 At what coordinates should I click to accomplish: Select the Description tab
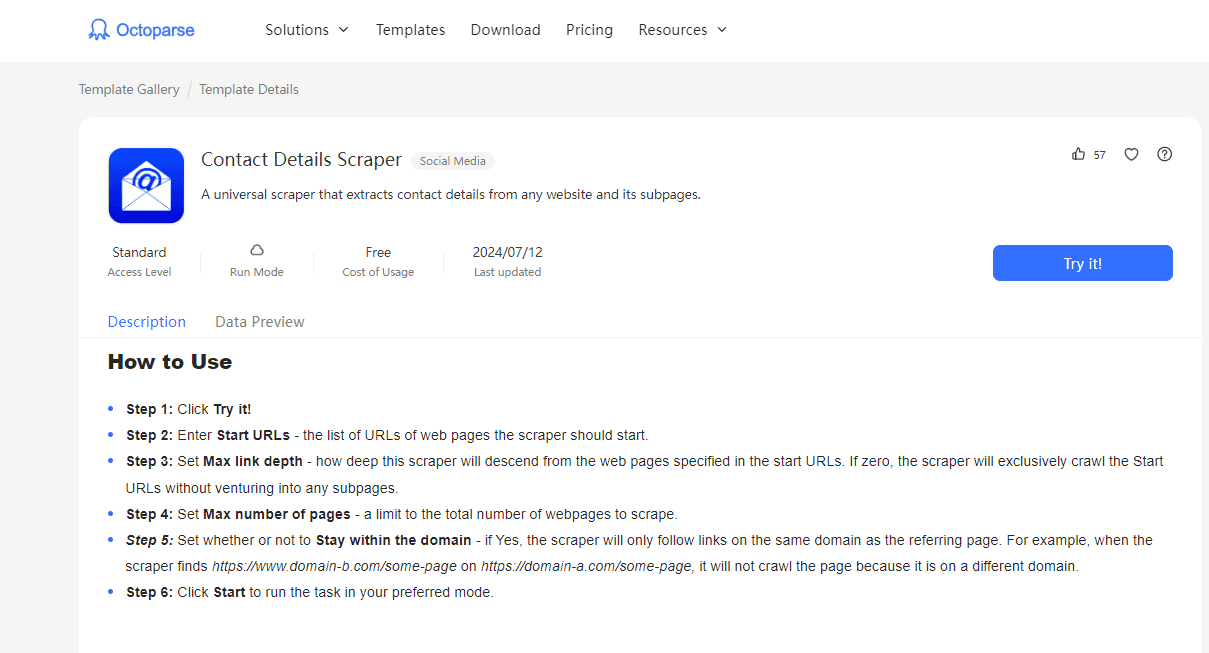147,322
